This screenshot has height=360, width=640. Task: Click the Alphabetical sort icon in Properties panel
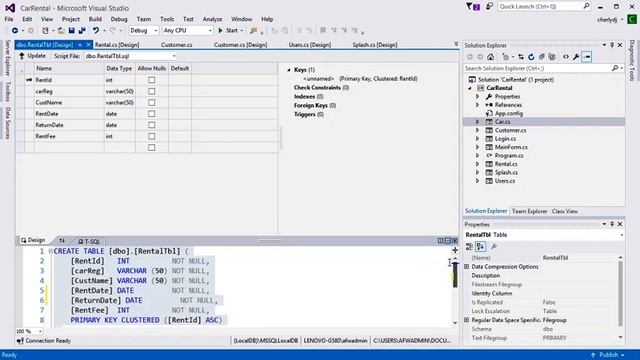click(x=480, y=246)
